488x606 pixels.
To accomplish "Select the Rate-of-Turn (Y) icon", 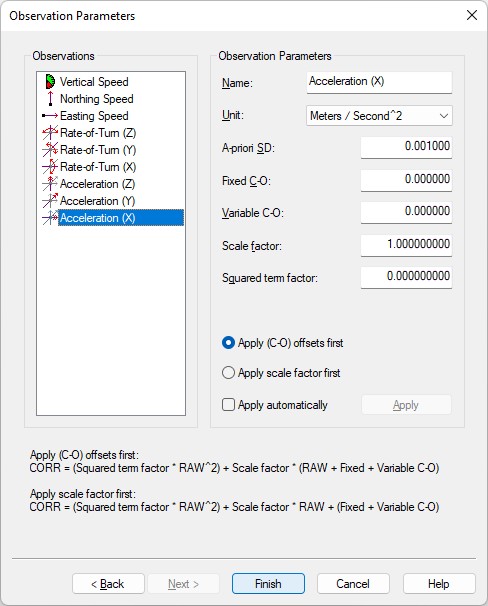I will pyautogui.click(x=50, y=150).
